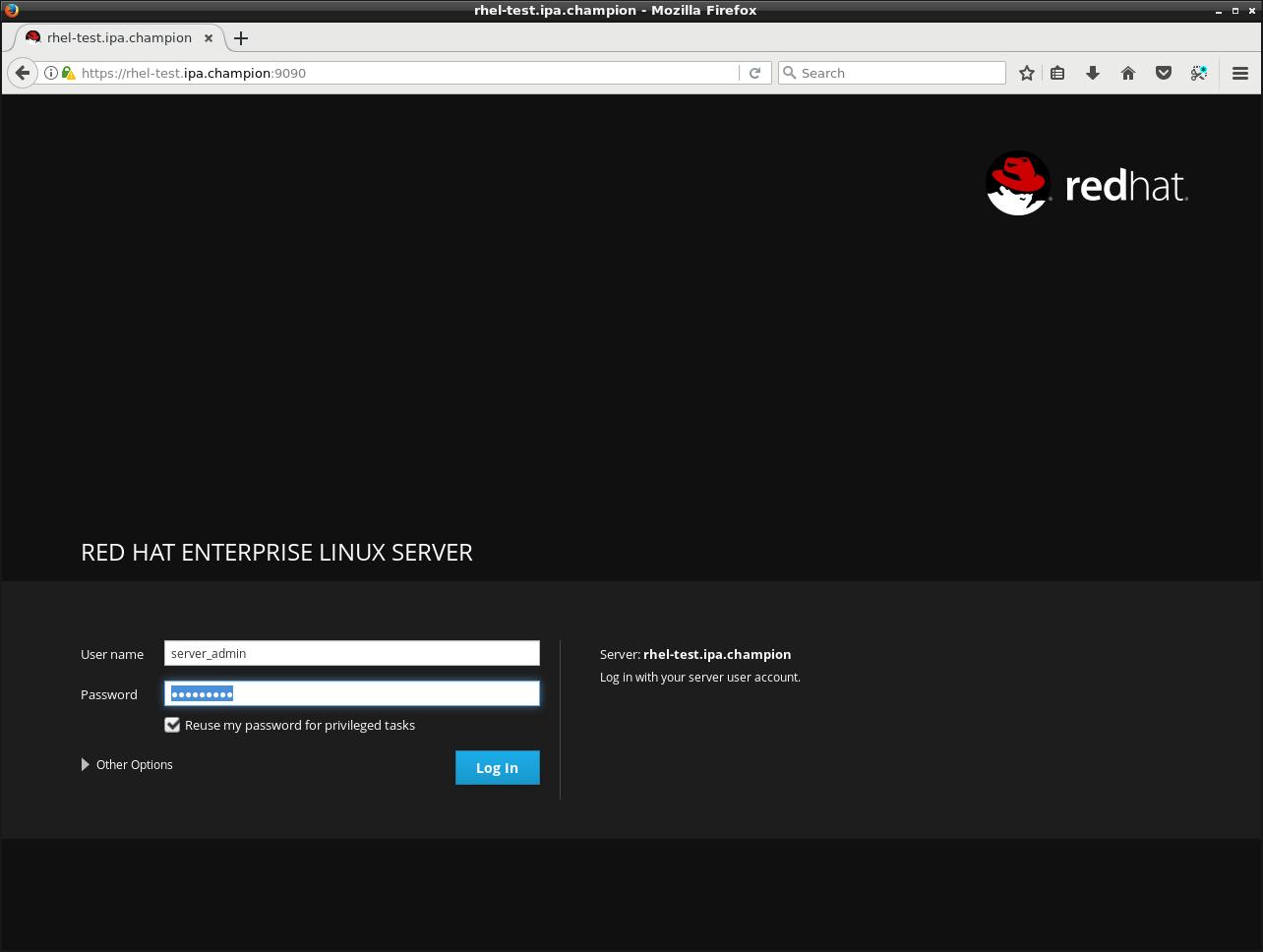
Task: Open the Firefox hamburger menu
Action: pyautogui.click(x=1240, y=73)
